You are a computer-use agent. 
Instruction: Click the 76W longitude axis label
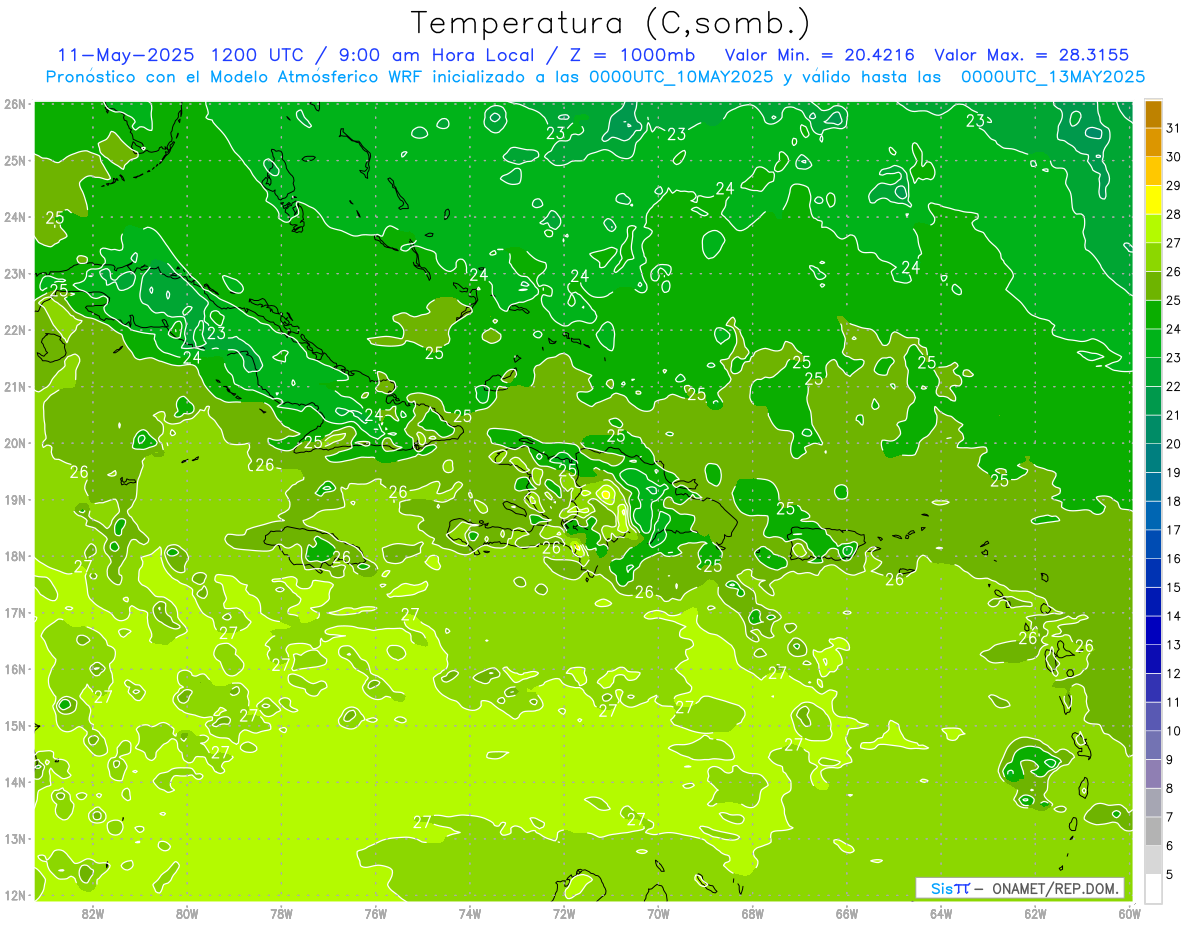click(375, 913)
